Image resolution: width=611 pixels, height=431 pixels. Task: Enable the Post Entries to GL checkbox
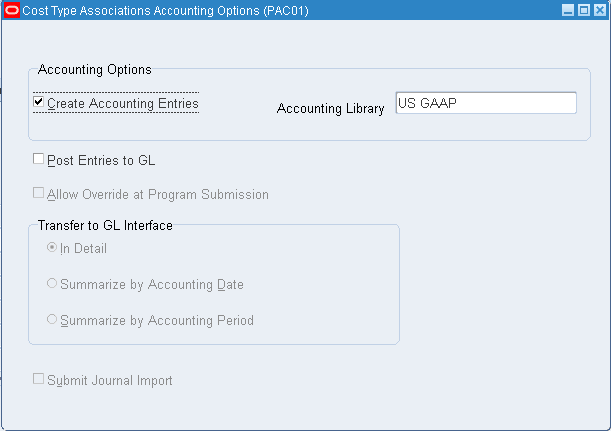pyautogui.click(x=39, y=159)
